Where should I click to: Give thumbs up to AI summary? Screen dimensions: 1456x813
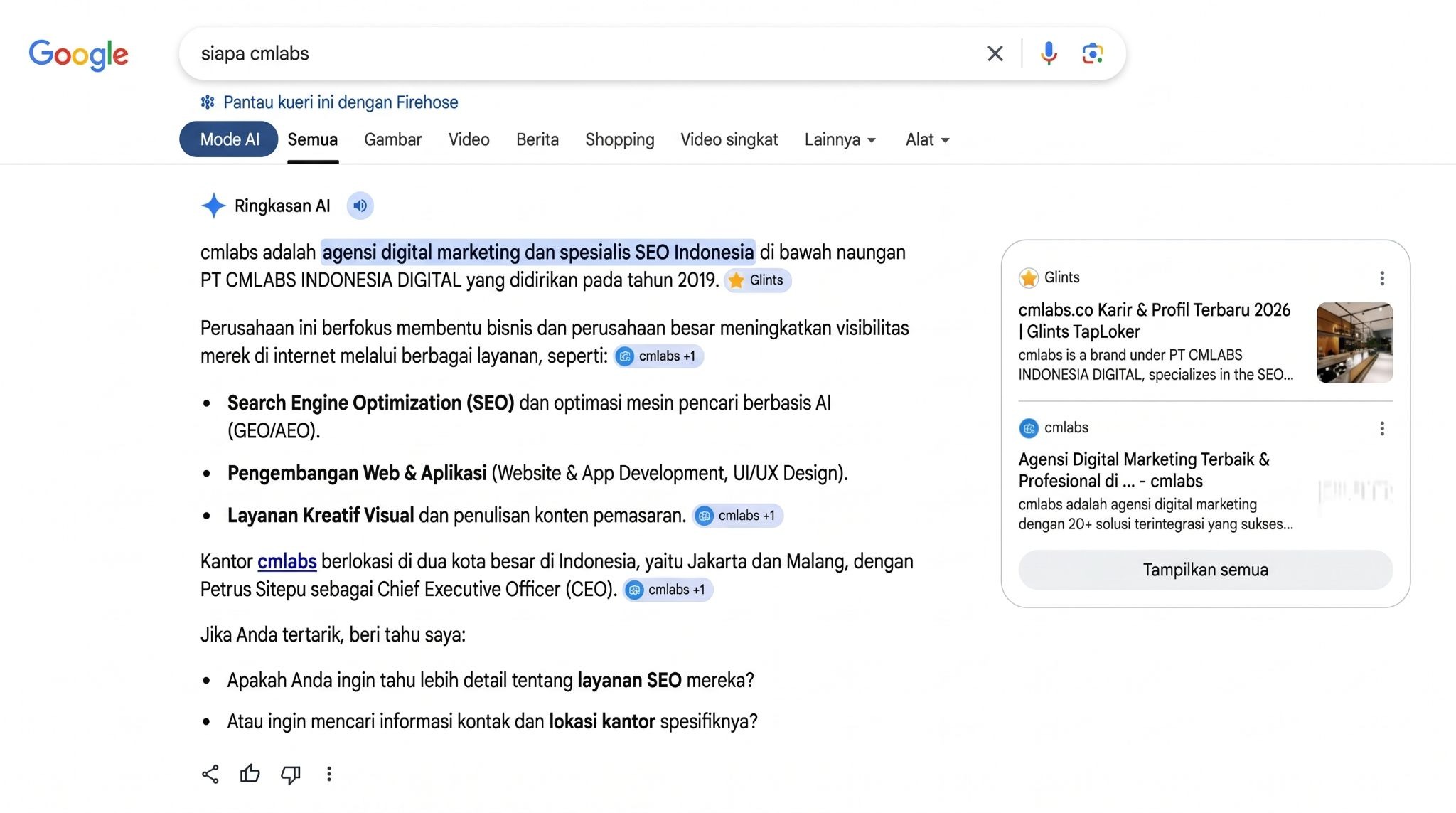coord(250,774)
